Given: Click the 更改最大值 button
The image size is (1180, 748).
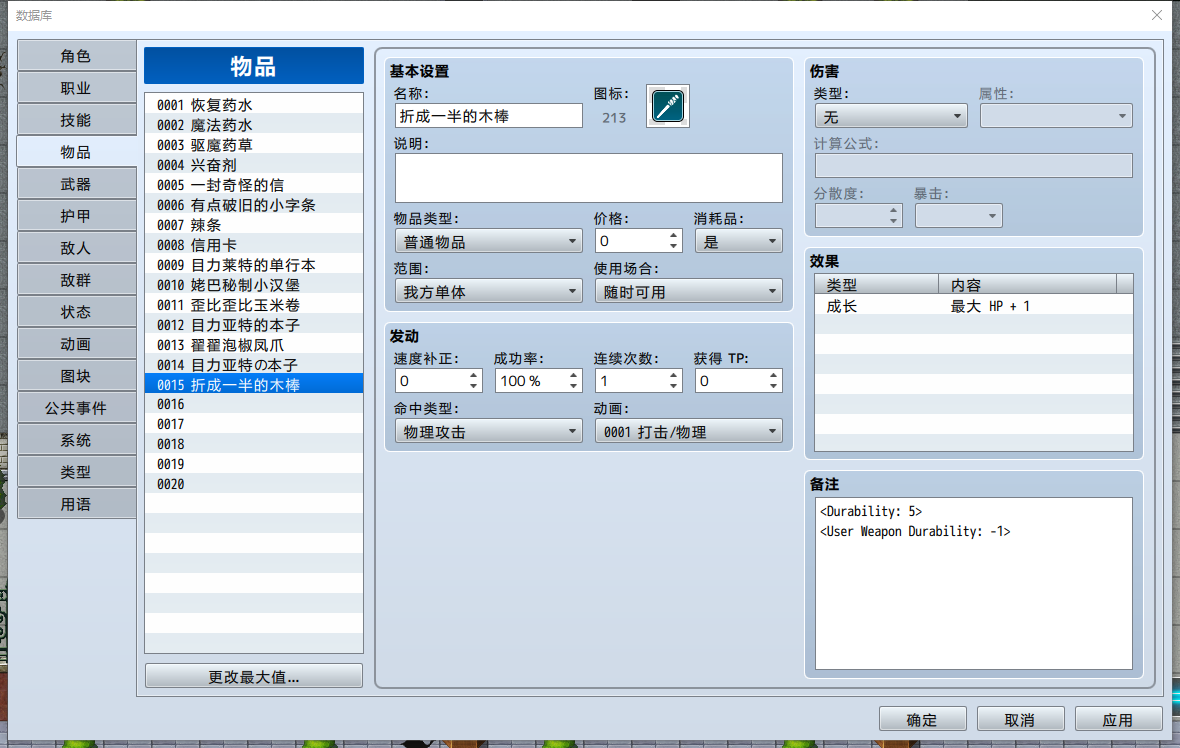Looking at the screenshot, I should (x=254, y=676).
